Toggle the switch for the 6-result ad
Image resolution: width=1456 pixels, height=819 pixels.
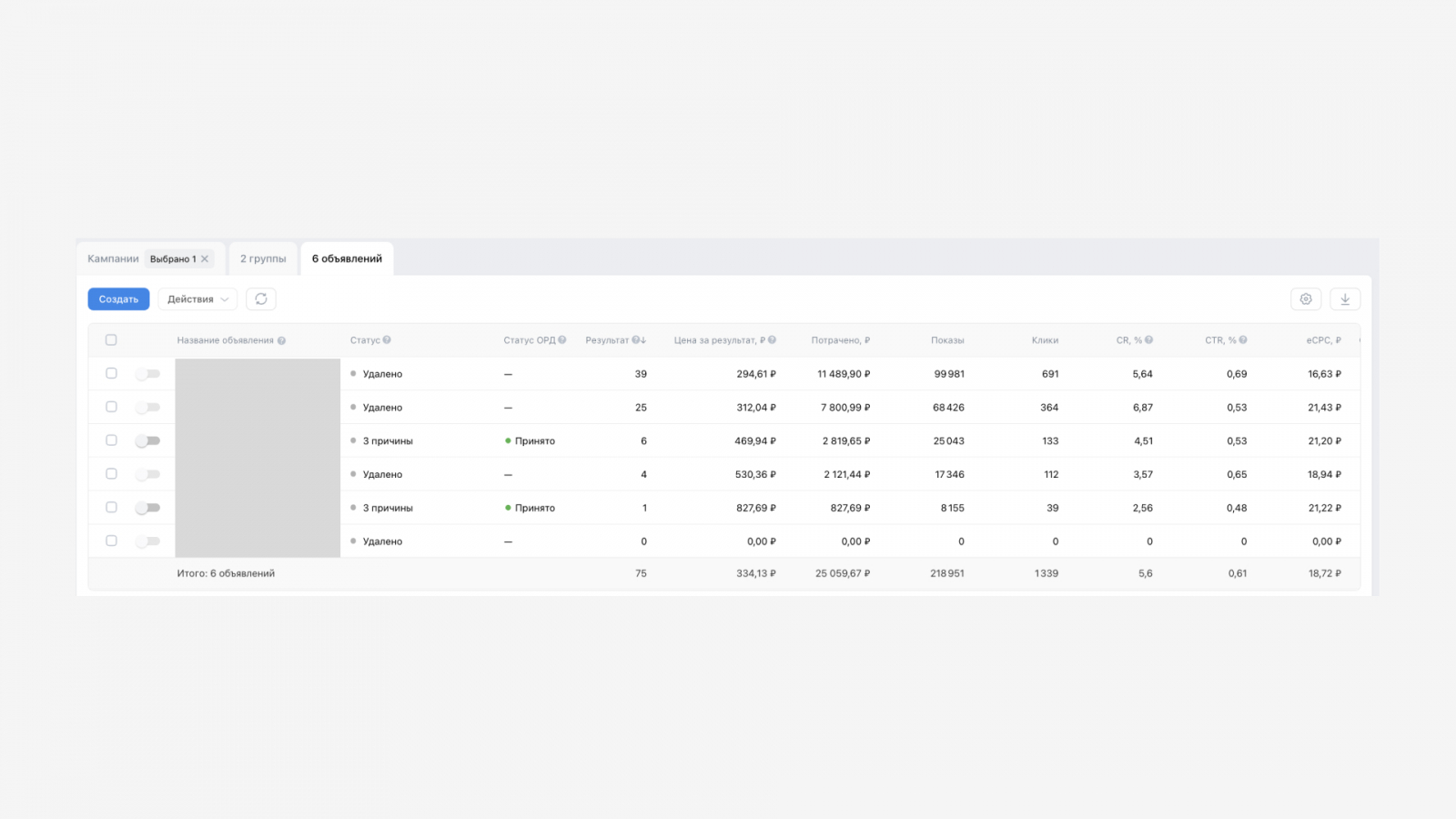147,440
